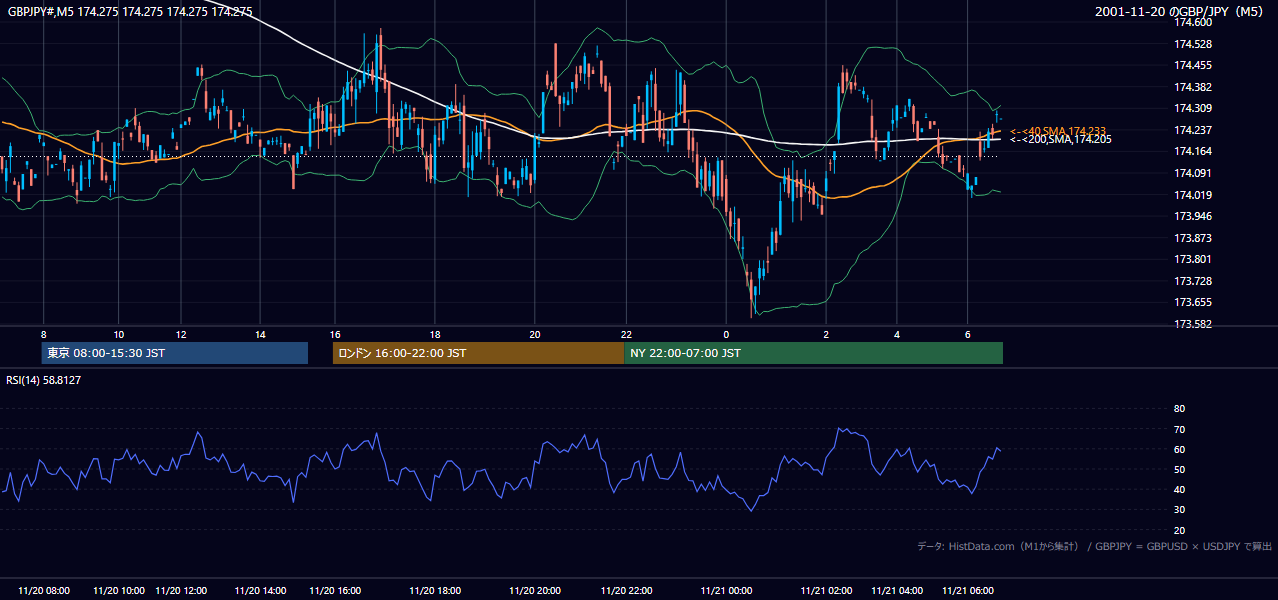This screenshot has width=1278, height=600.
Task: Click the 11/20 16:00 time axis label
Action: 335,591
